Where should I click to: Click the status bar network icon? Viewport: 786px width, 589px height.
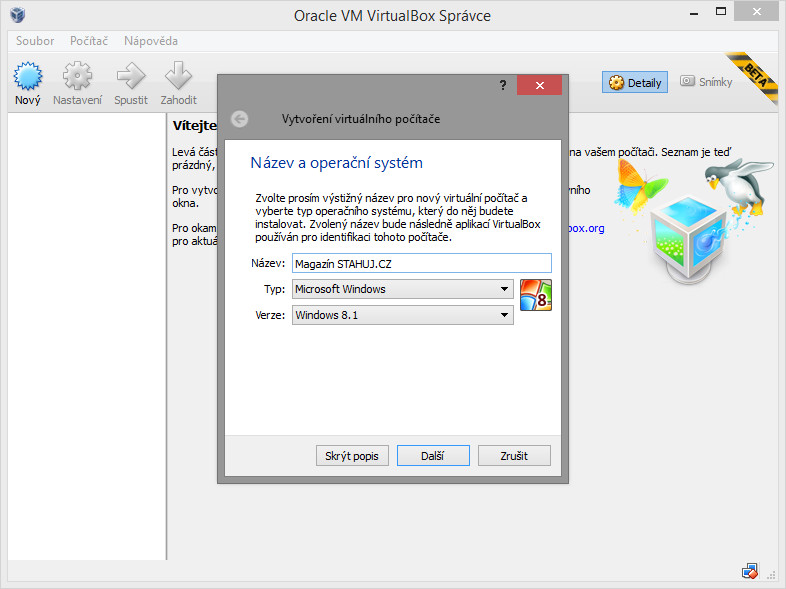750,571
